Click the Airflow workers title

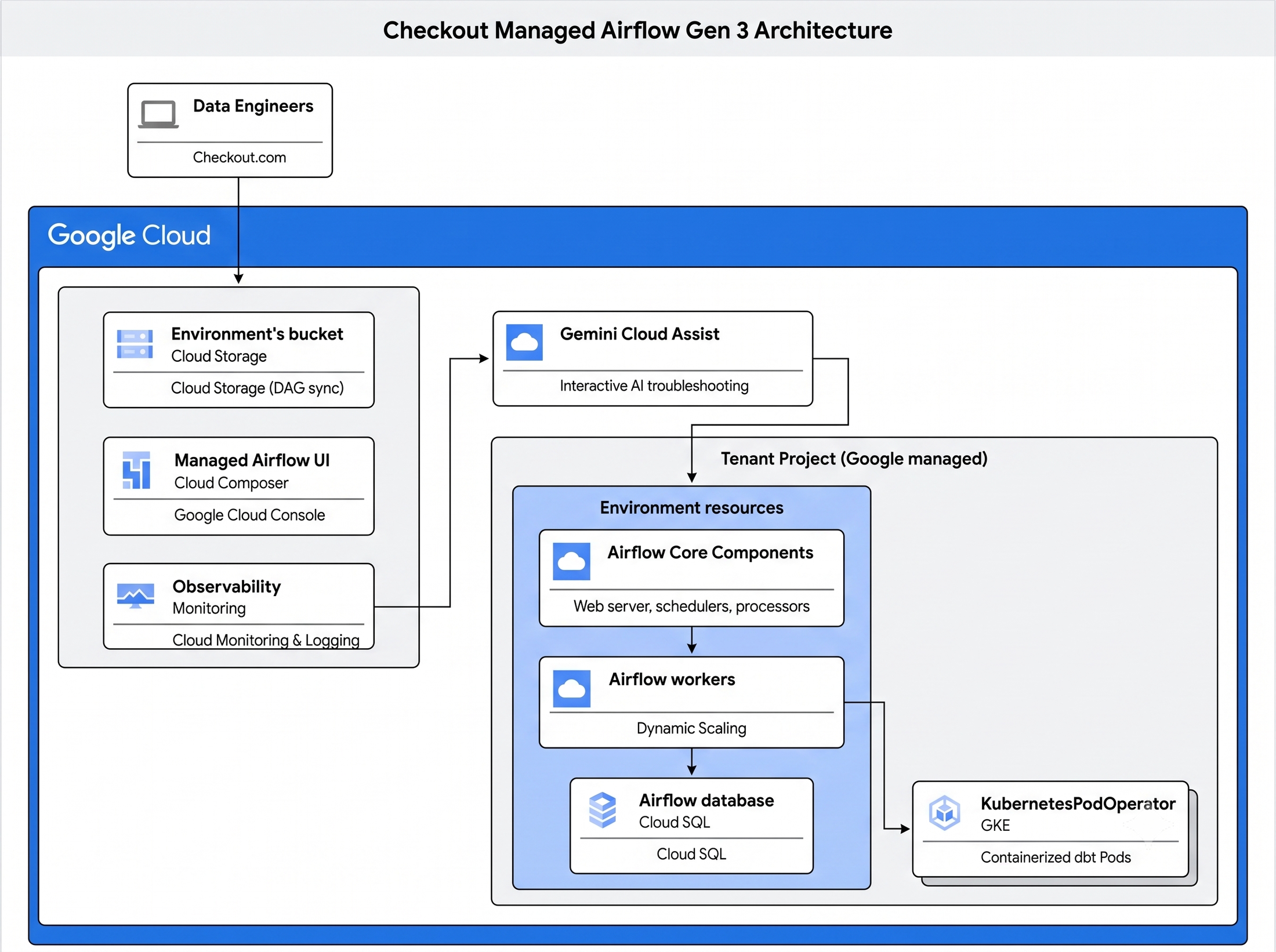pyautogui.click(x=672, y=680)
